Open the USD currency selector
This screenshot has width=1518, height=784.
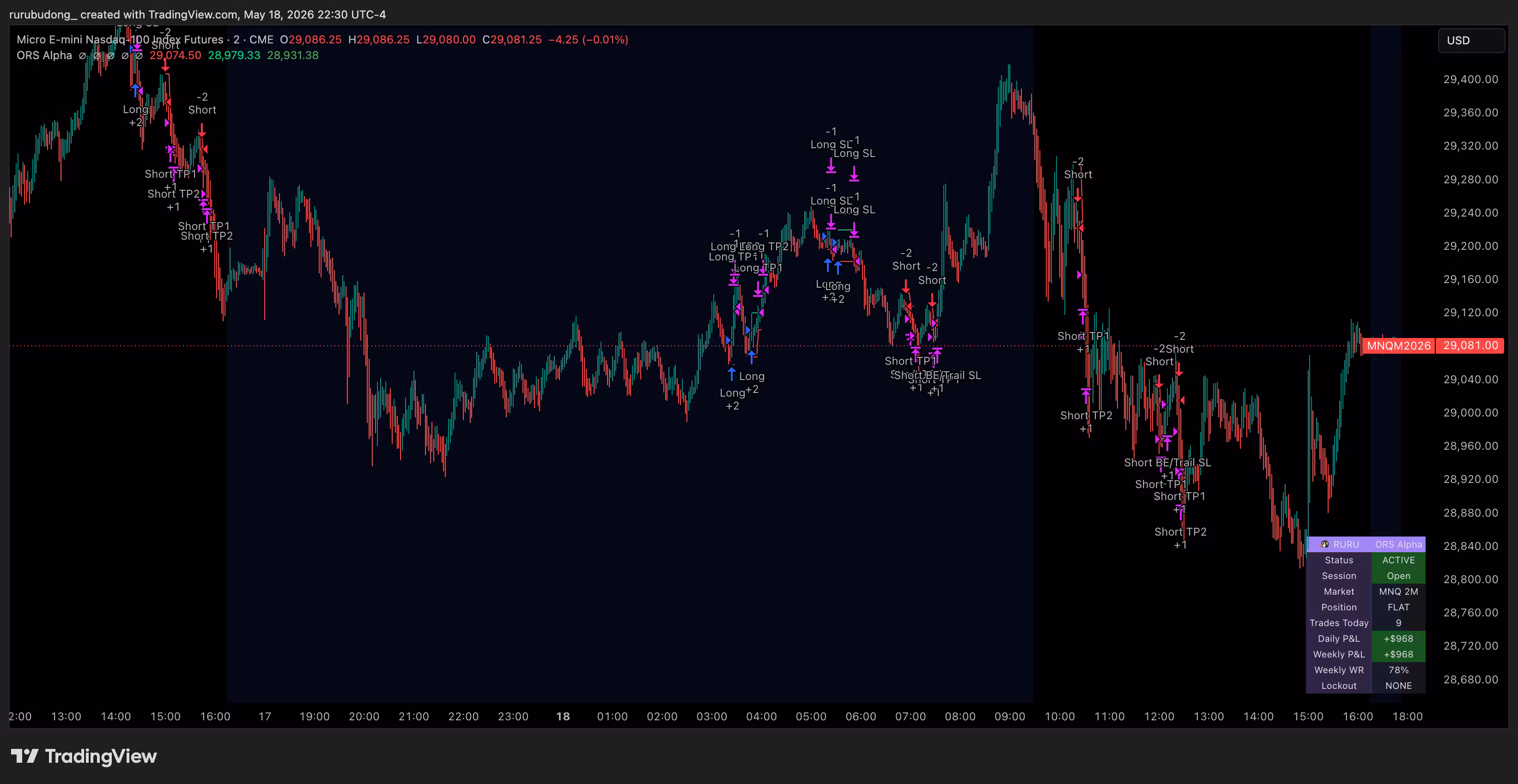tap(1471, 41)
